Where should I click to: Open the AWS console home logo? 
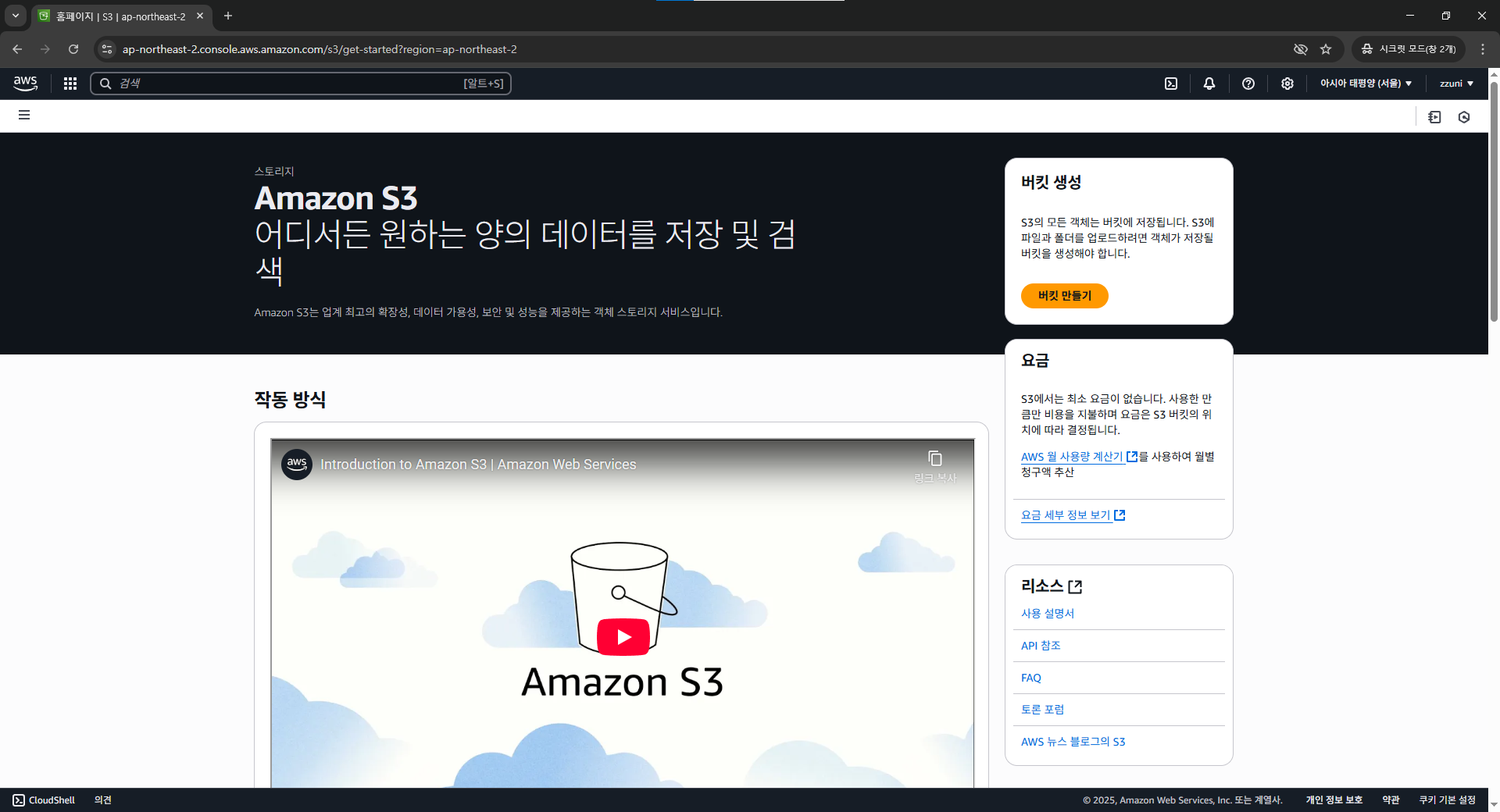(26, 84)
